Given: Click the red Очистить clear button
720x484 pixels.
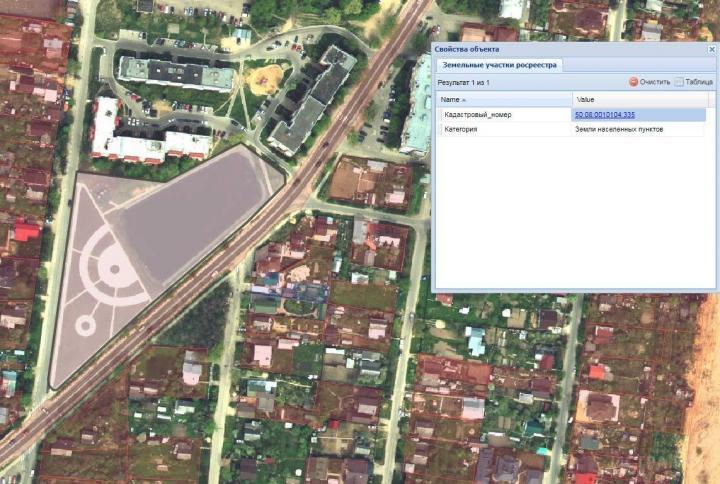Looking at the screenshot, I should pyautogui.click(x=649, y=82).
